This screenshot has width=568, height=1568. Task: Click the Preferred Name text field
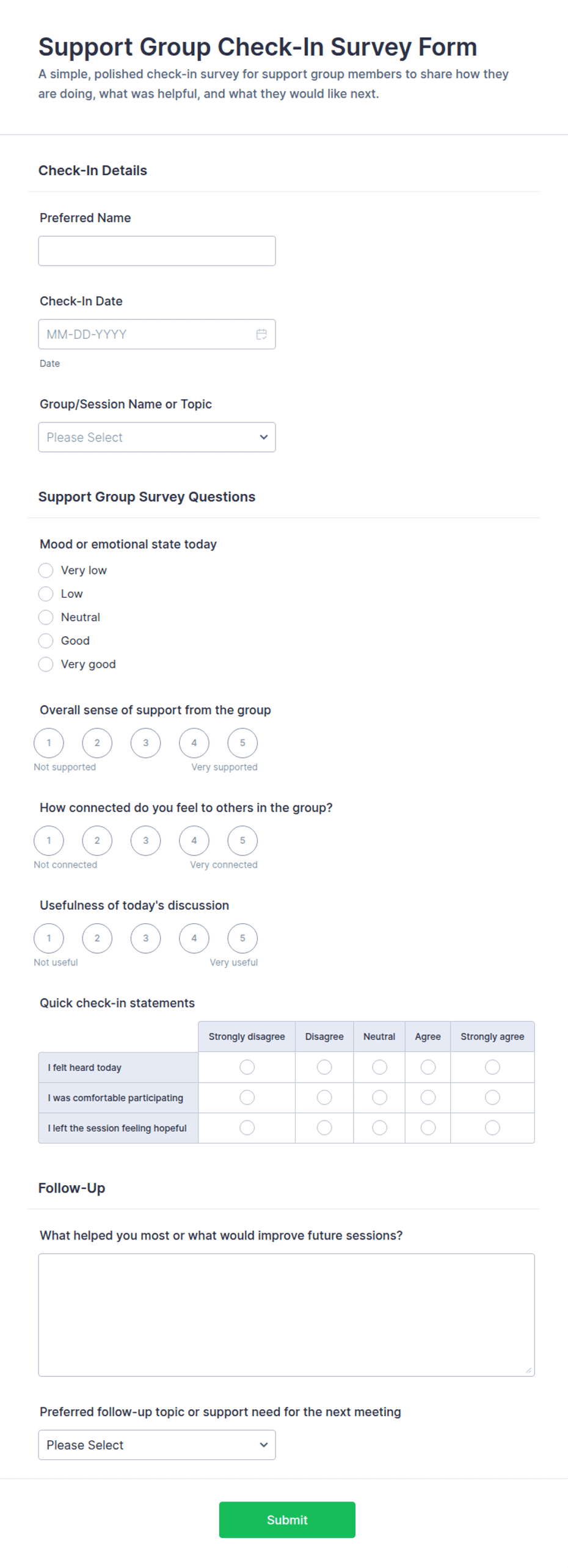157,251
